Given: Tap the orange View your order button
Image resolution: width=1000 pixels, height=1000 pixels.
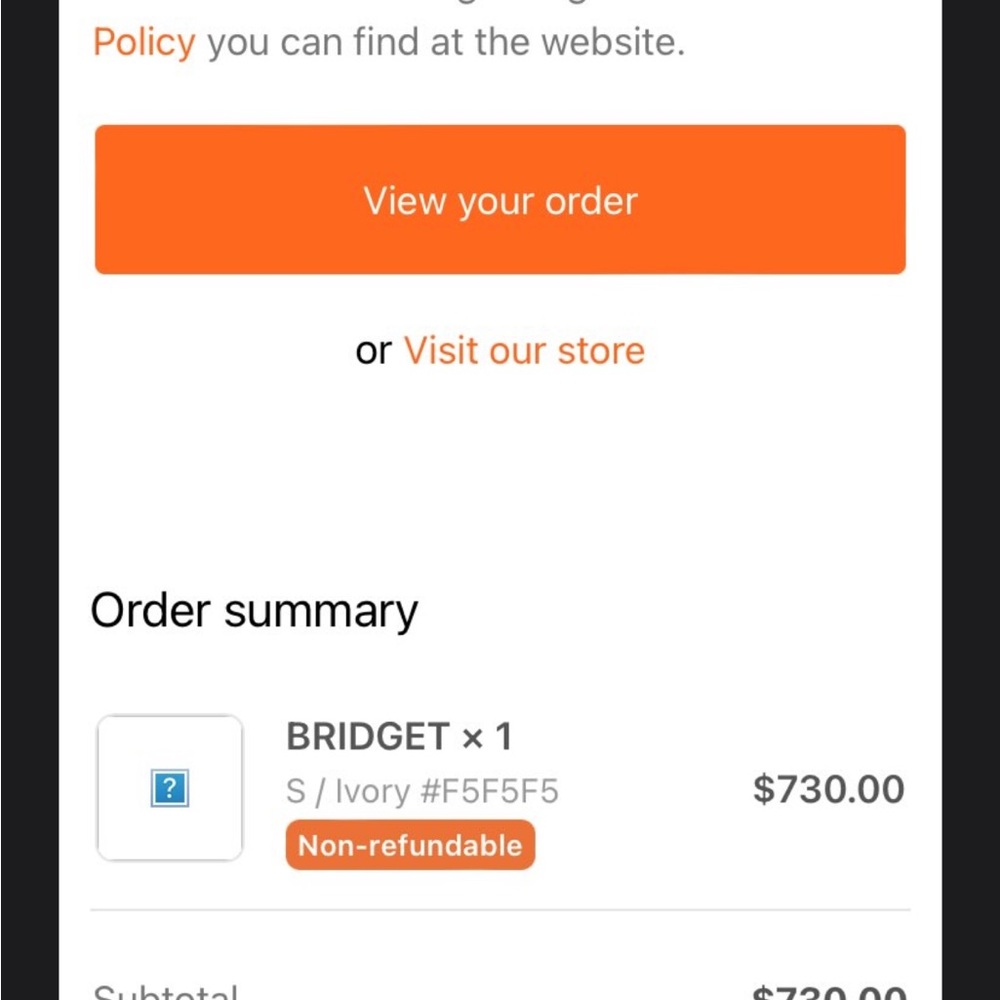Looking at the screenshot, I should pyautogui.click(x=500, y=200).
